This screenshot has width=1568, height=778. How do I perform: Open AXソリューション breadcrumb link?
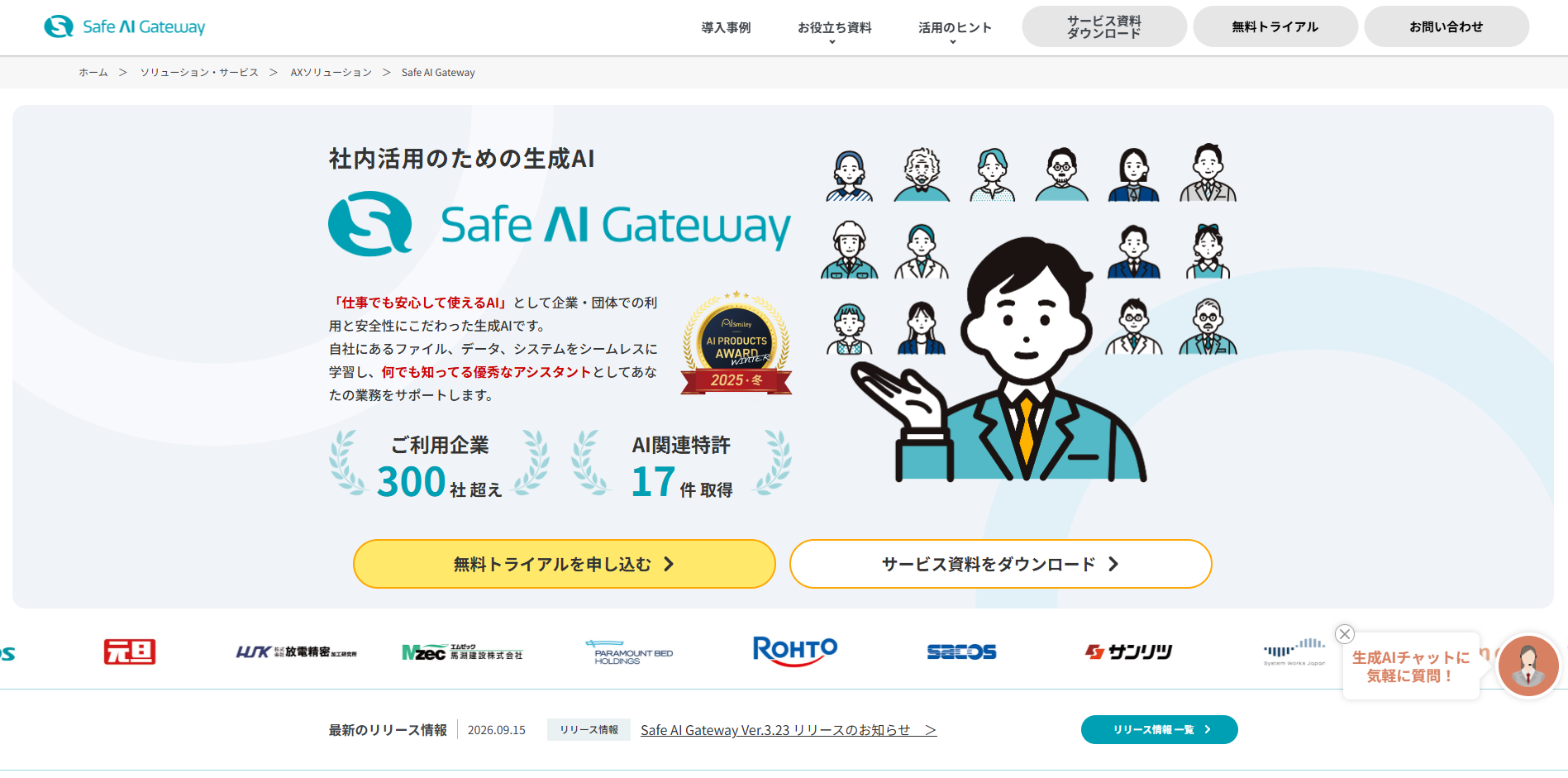point(331,73)
